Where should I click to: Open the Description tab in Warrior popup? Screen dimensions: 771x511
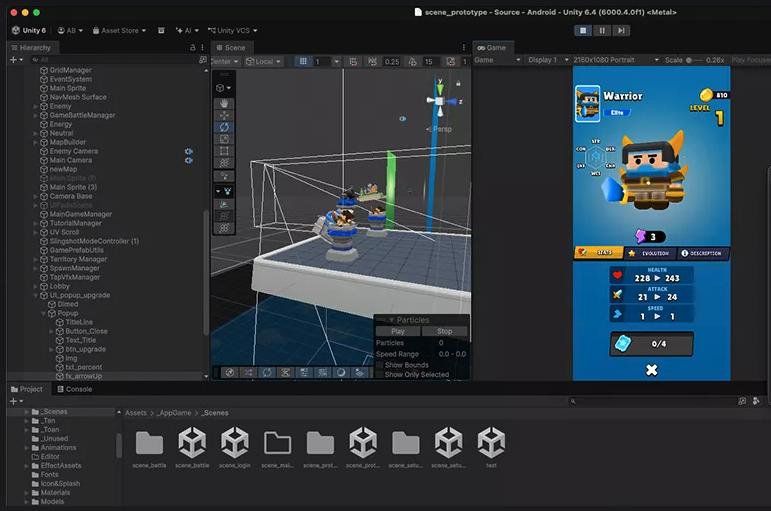[x=702, y=253]
